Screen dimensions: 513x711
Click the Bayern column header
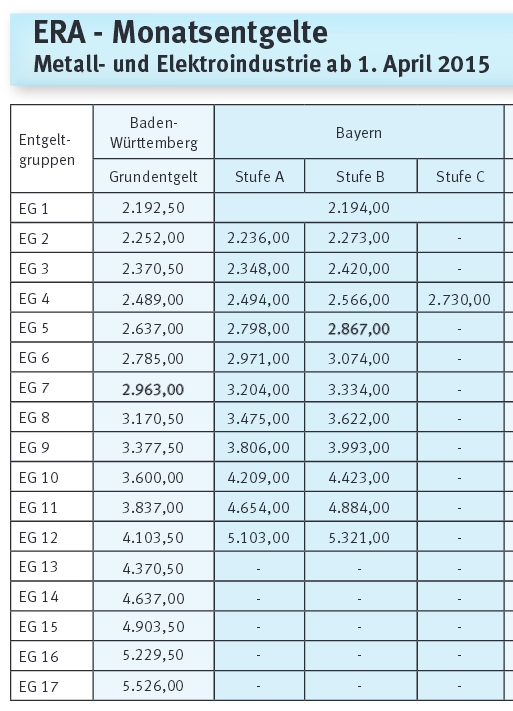point(359,133)
